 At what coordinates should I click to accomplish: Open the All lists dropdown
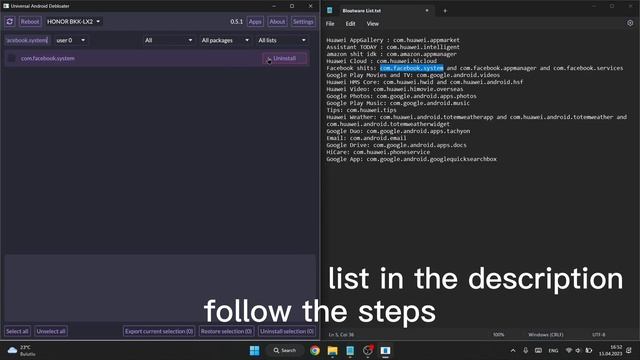tap(282, 40)
